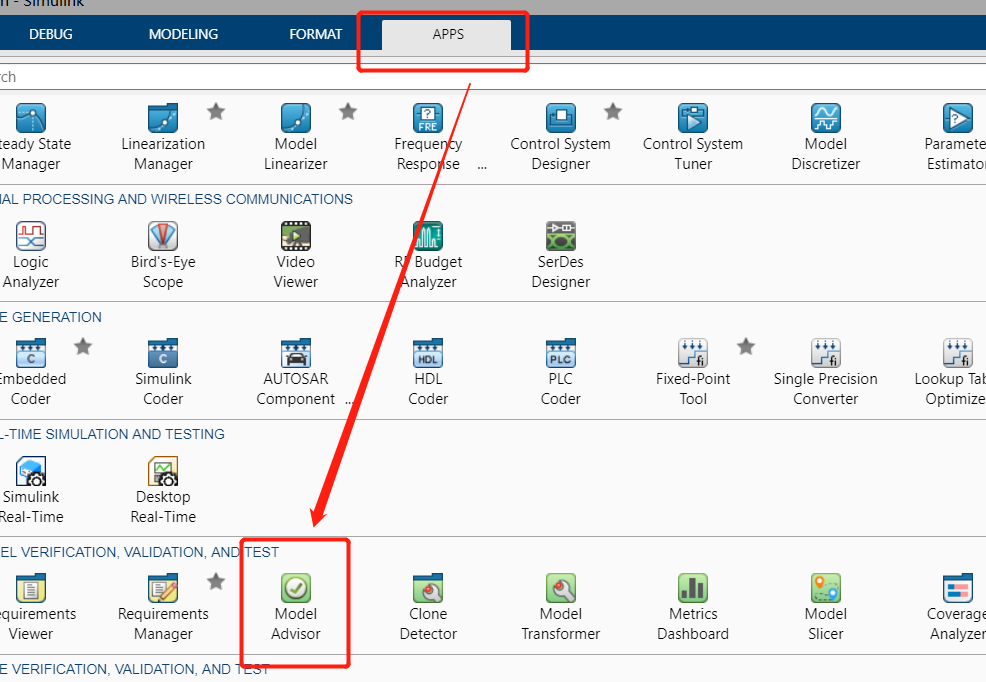
Task: Launch the Clone Detector app
Action: tap(428, 607)
